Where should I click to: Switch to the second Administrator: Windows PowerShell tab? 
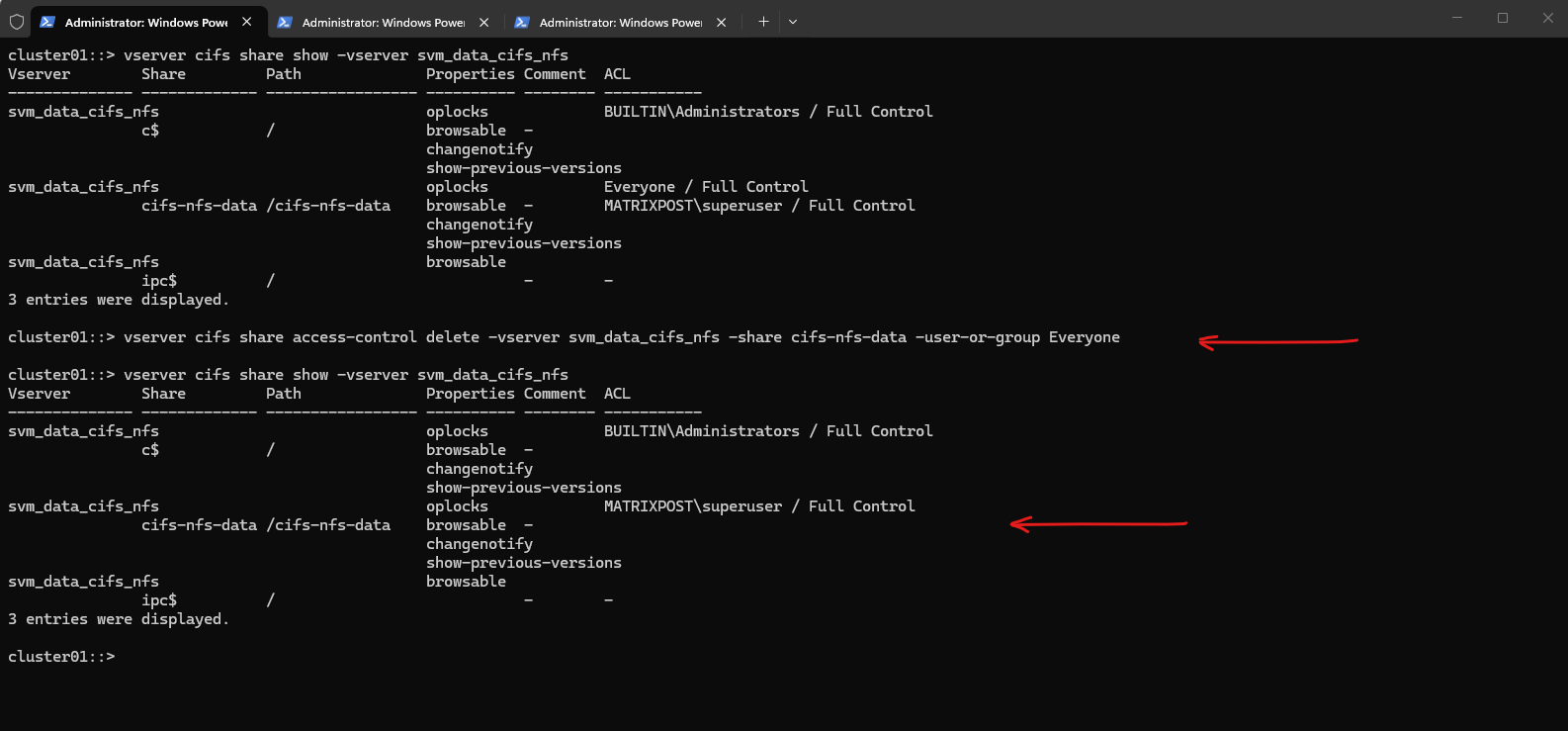point(384,22)
